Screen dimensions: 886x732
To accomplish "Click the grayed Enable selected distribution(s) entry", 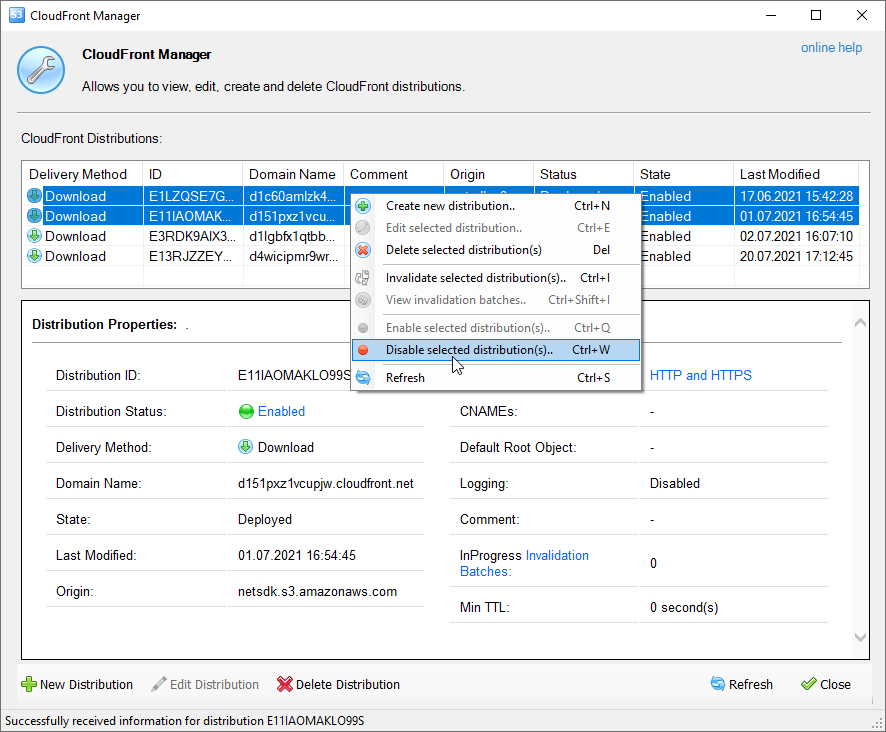I will pos(496,328).
